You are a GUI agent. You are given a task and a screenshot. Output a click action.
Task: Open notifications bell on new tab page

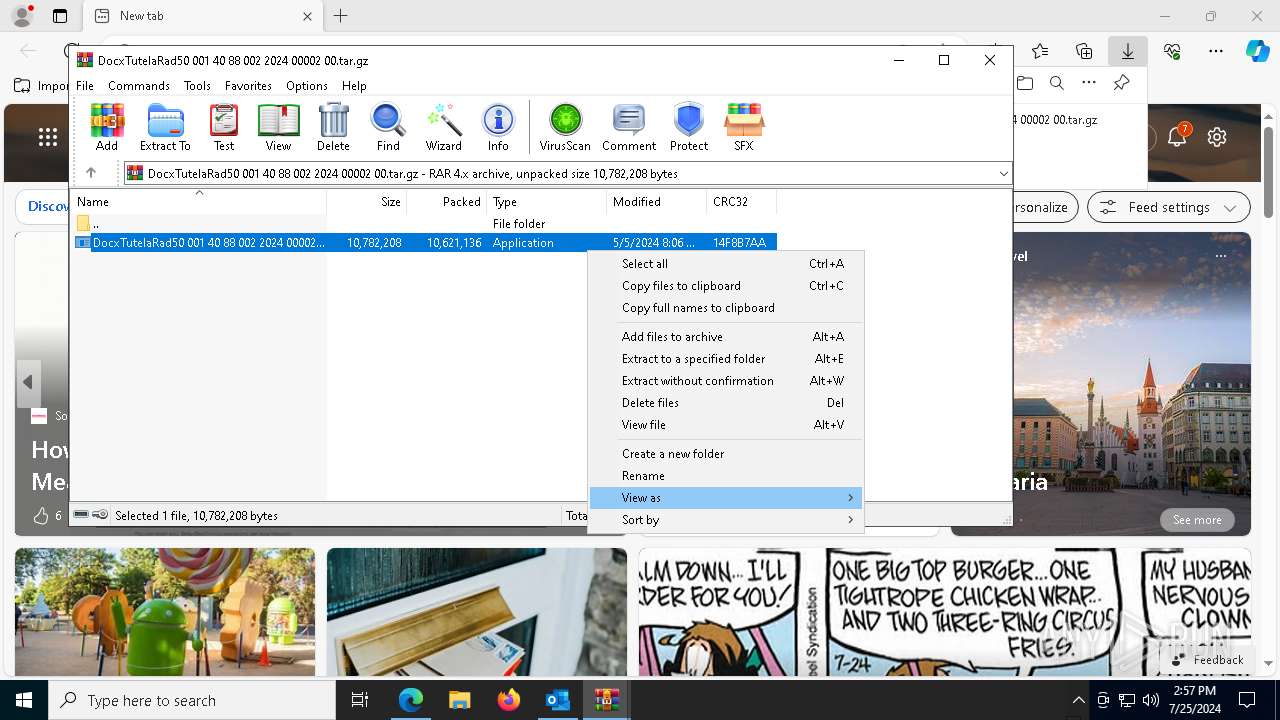(1177, 137)
